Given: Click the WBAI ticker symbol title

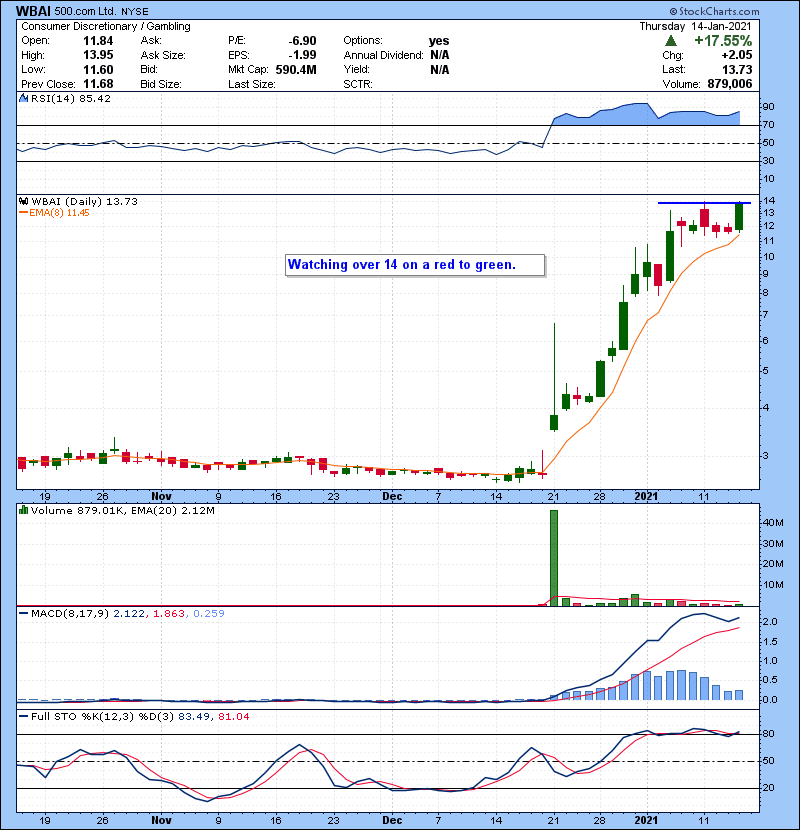Looking at the screenshot, I should click(33, 11).
